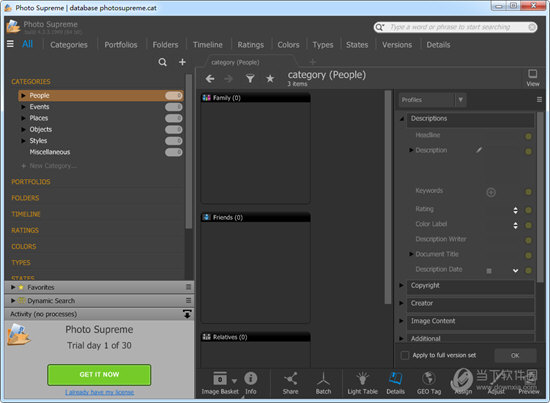Viewport: 550px width, 403px height.
Task: Toggle the Events category switch
Action: [174, 107]
